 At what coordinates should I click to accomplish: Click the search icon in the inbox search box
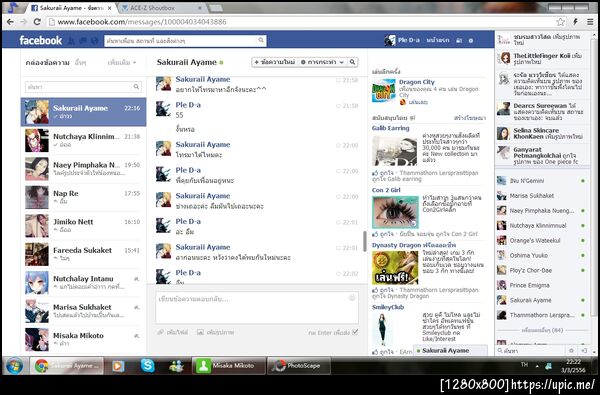click(x=136, y=87)
